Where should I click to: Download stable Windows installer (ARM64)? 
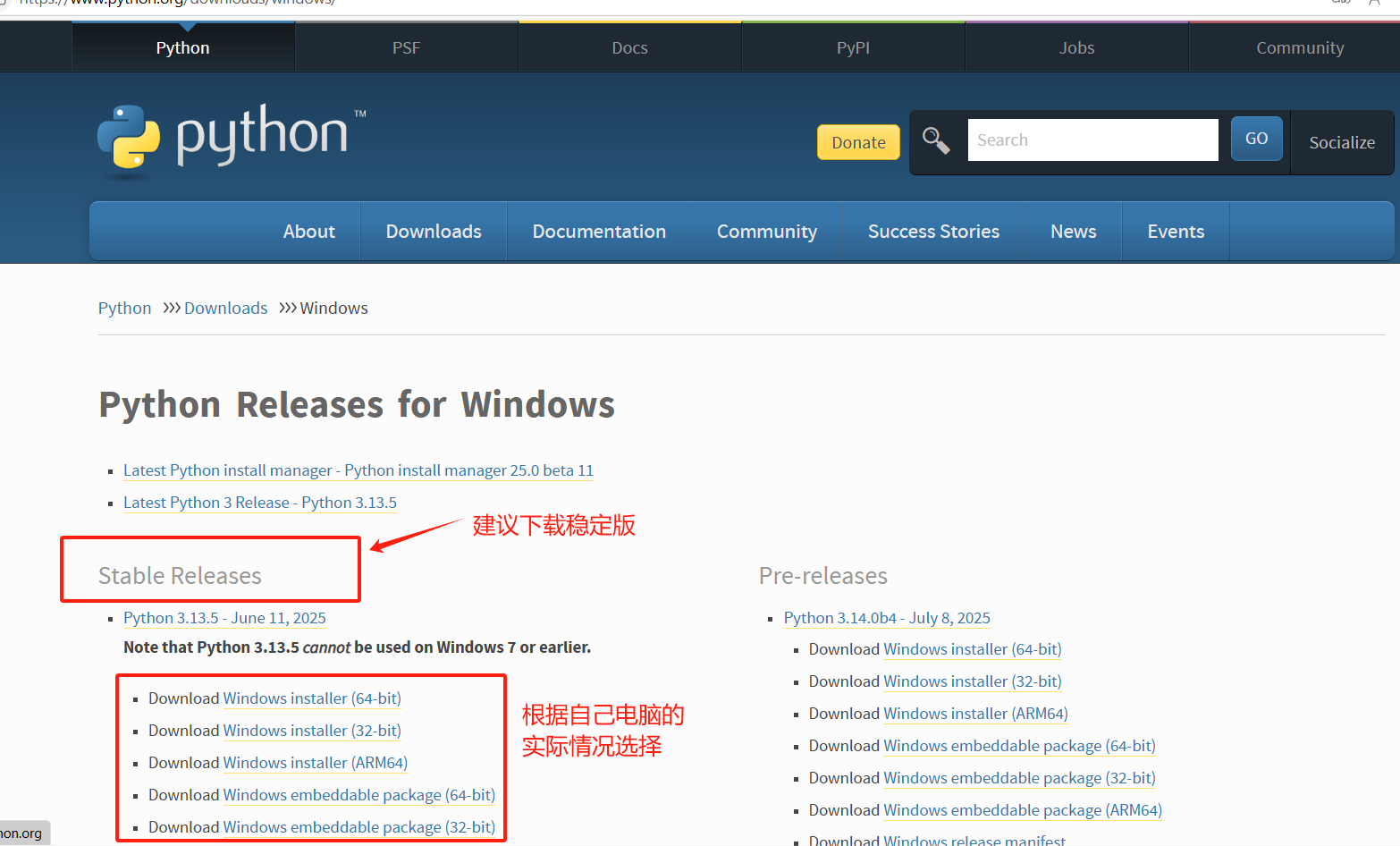click(316, 763)
